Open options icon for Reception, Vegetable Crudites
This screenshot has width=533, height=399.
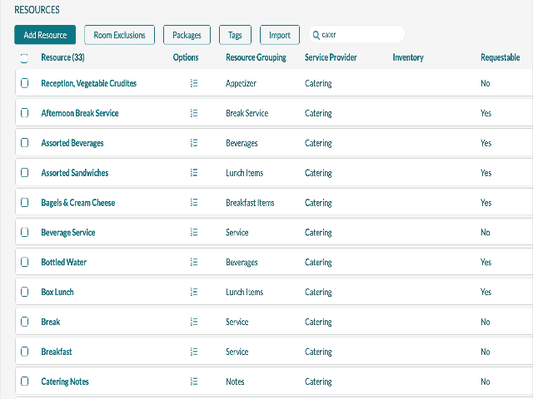tap(194, 83)
